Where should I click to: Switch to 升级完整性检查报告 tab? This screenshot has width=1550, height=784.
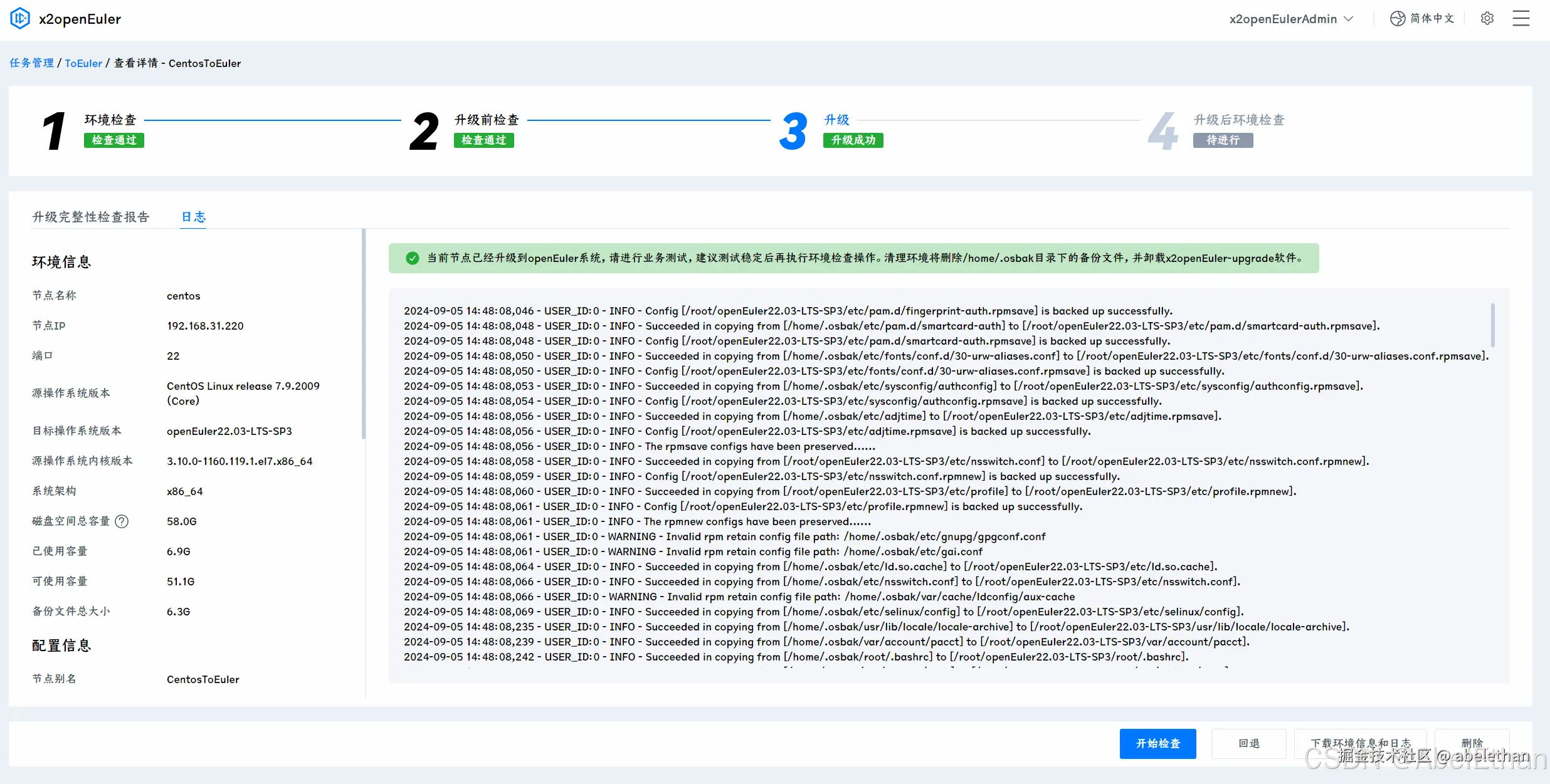(x=91, y=217)
